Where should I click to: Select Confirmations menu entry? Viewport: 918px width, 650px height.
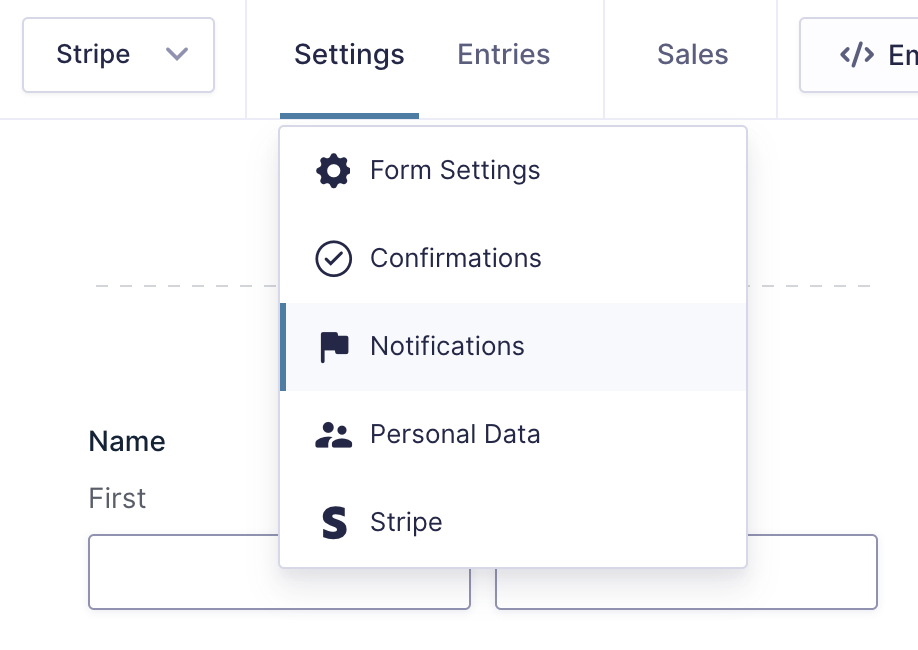point(513,258)
